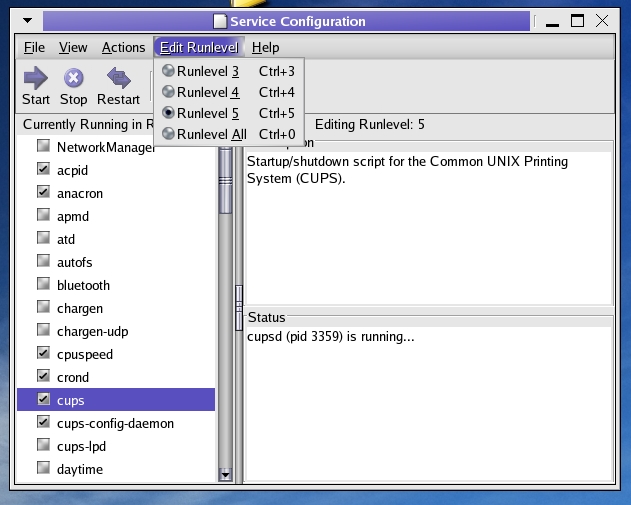Screen dimensions: 631x505
Task: Disable the crond service checkbox
Action: tap(43, 377)
